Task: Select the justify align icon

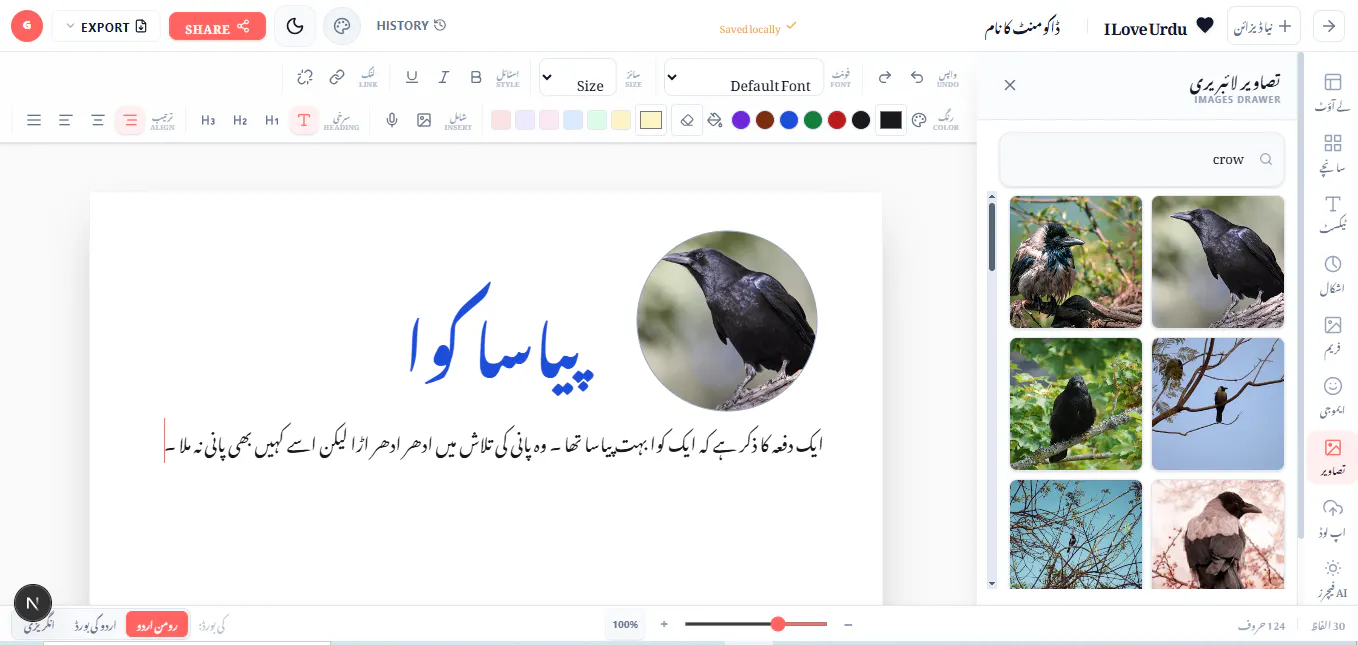Action: coord(34,120)
